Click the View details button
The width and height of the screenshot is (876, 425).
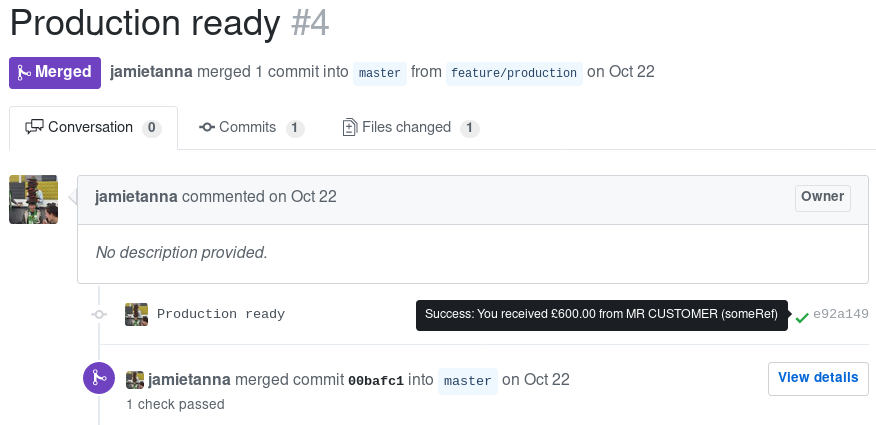click(818, 379)
